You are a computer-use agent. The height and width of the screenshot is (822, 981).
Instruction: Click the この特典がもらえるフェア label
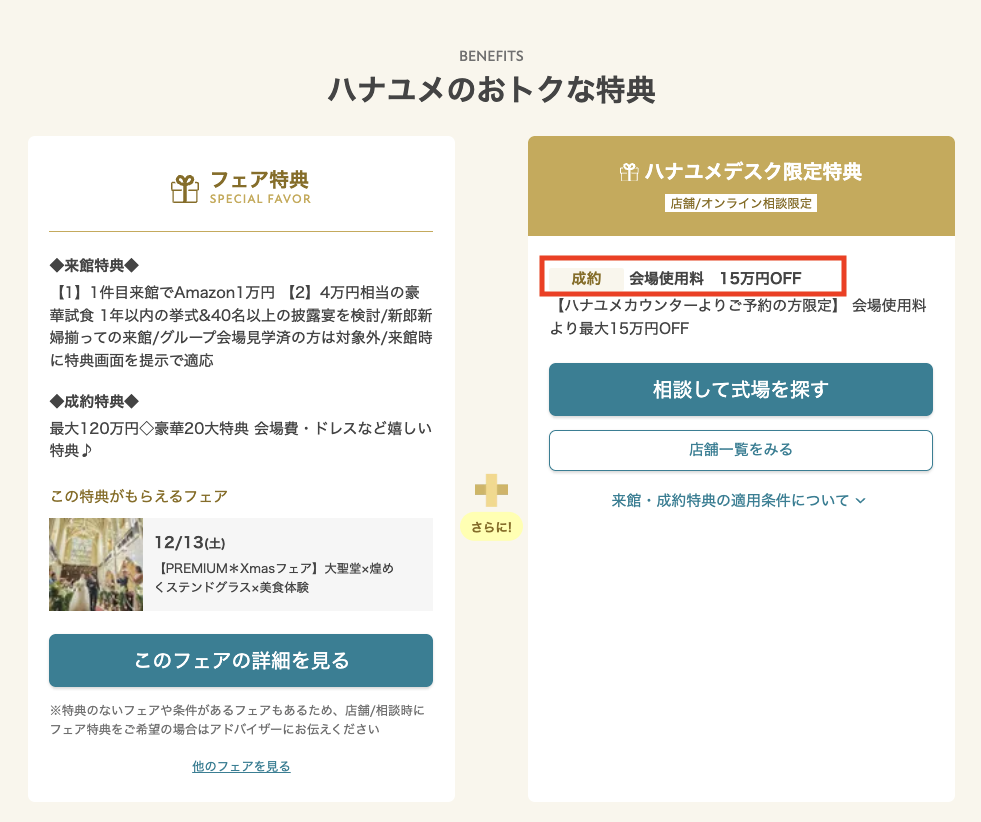coord(138,495)
